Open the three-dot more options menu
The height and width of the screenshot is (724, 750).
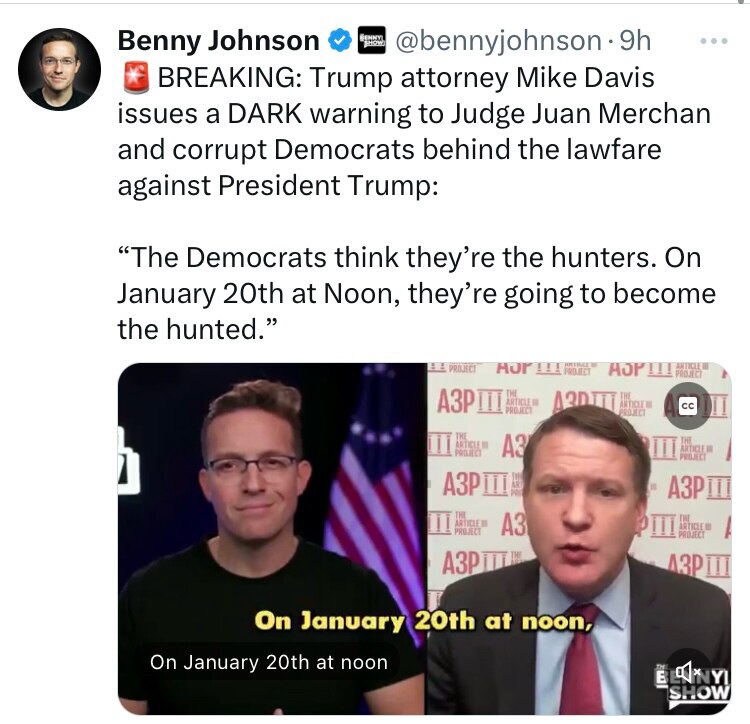tap(714, 41)
